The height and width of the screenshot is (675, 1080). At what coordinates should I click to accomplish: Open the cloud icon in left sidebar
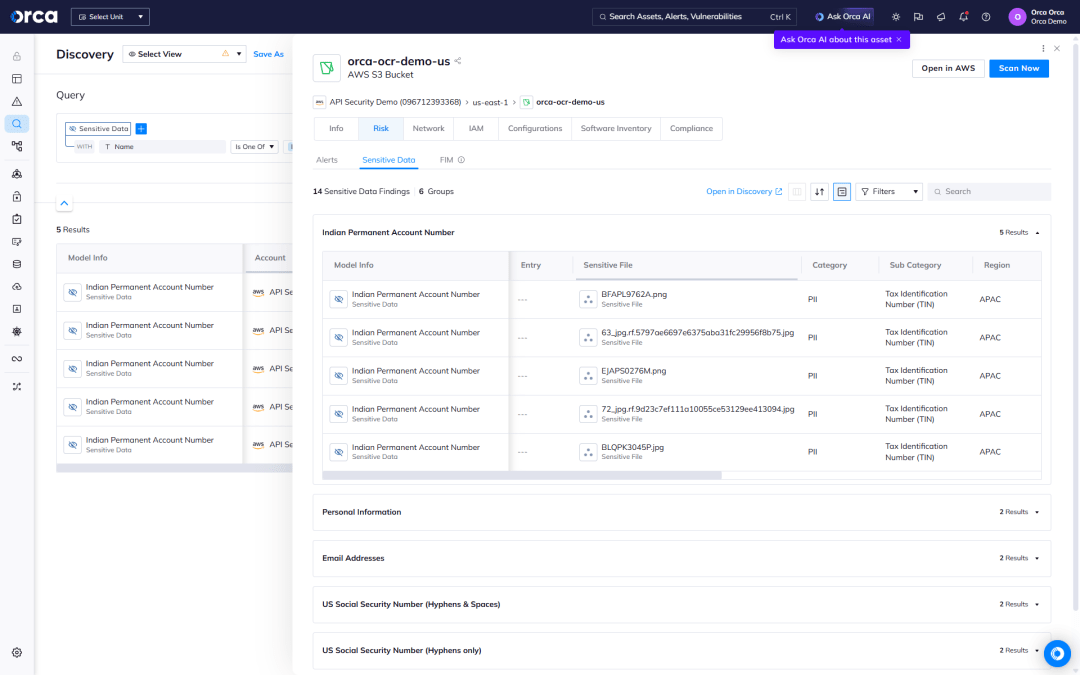pos(17,287)
